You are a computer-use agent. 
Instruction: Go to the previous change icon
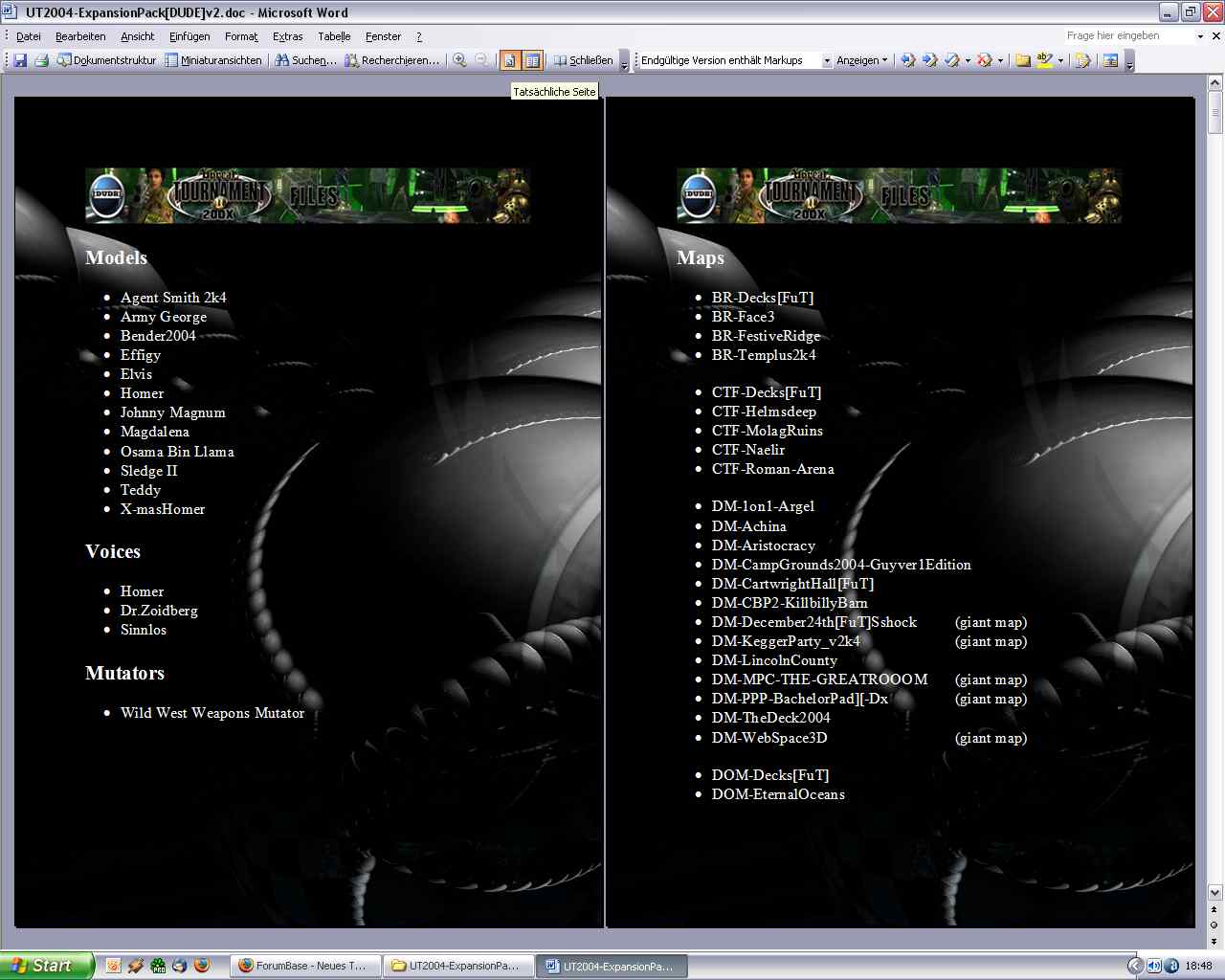tap(907, 60)
